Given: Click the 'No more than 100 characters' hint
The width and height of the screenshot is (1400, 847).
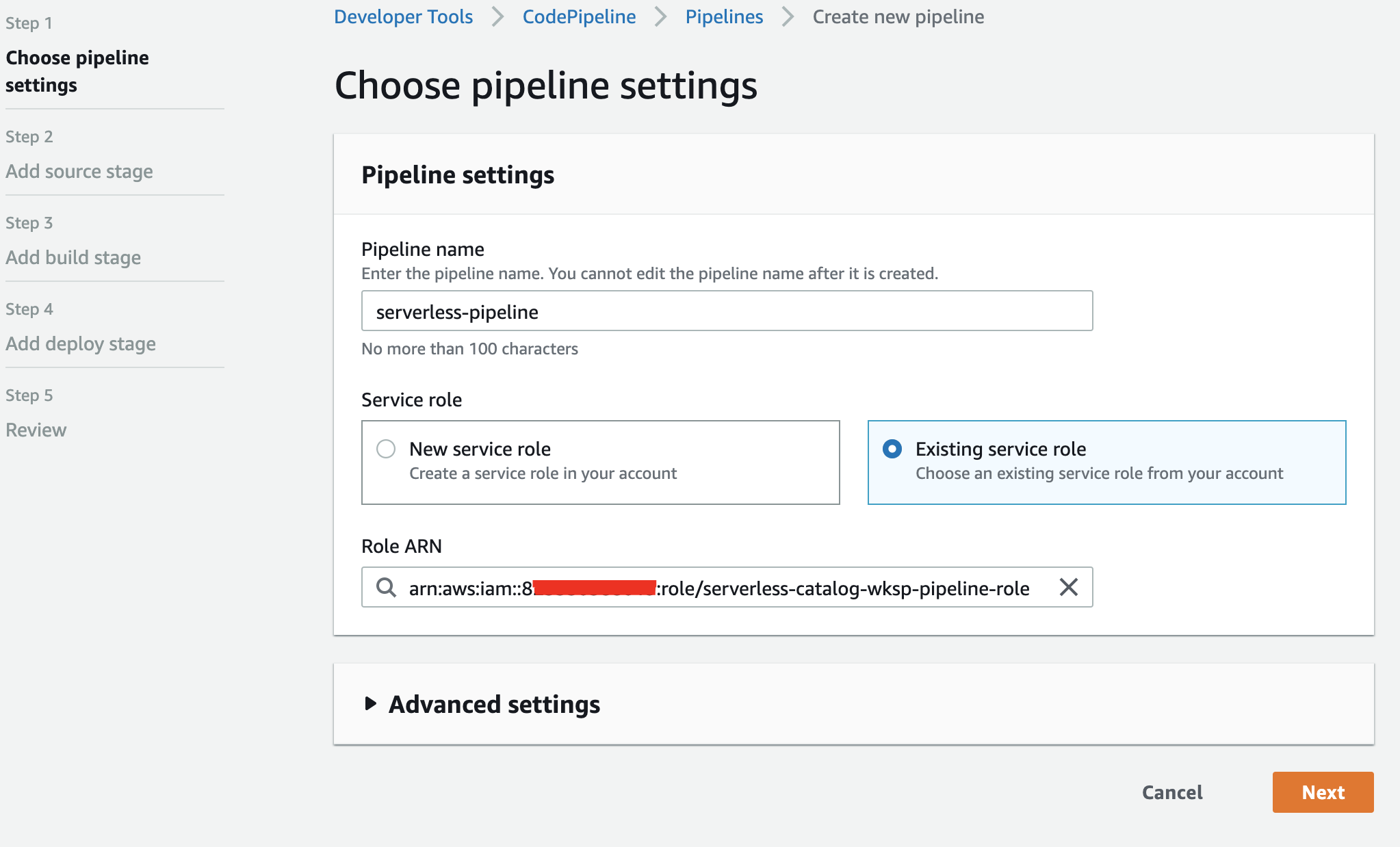Looking at the screenshot, I should (x=469, y=349).
